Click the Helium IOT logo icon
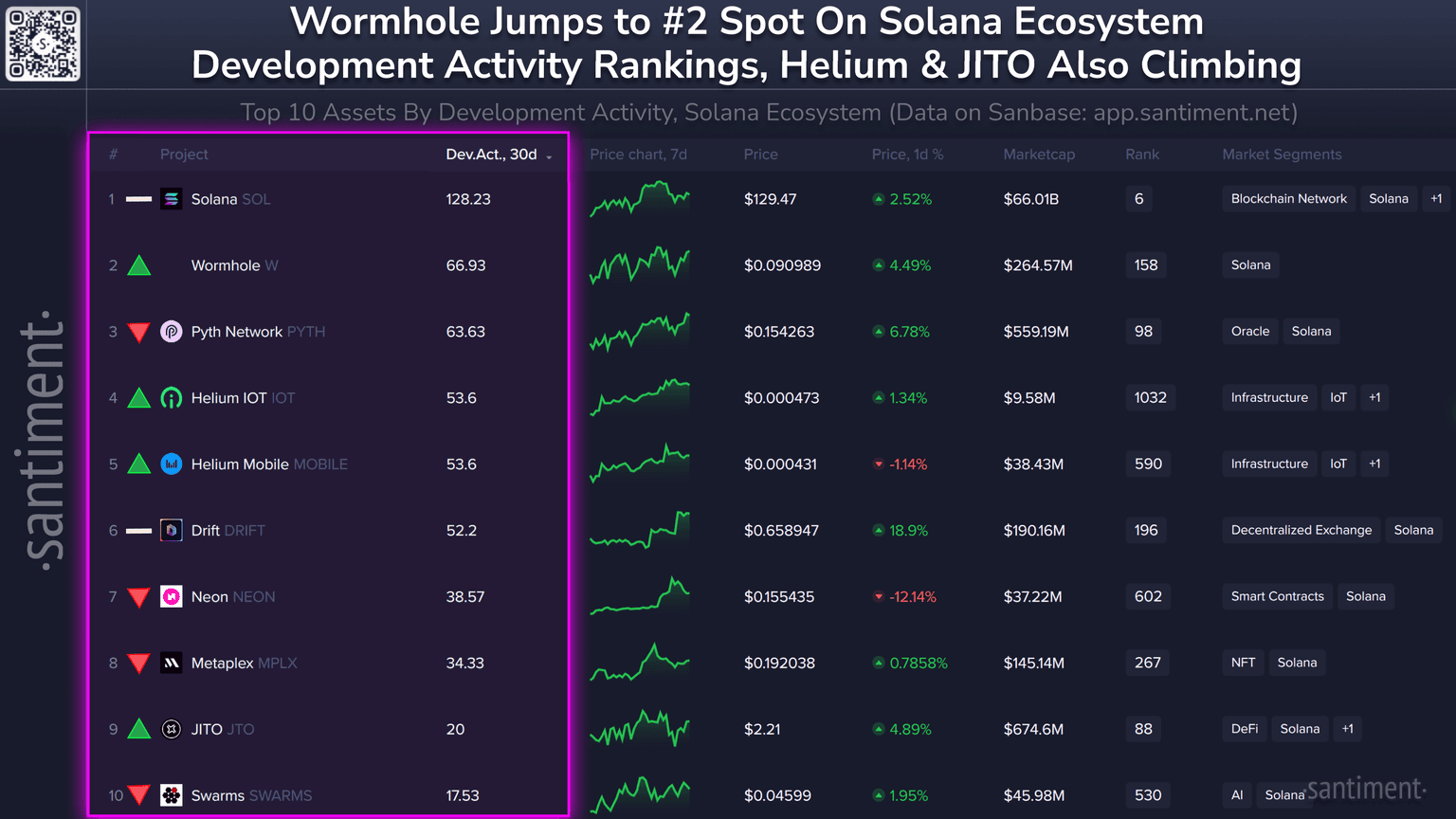Image resolution: width=1456 pixels, height=819 pixels. (171, 398)
